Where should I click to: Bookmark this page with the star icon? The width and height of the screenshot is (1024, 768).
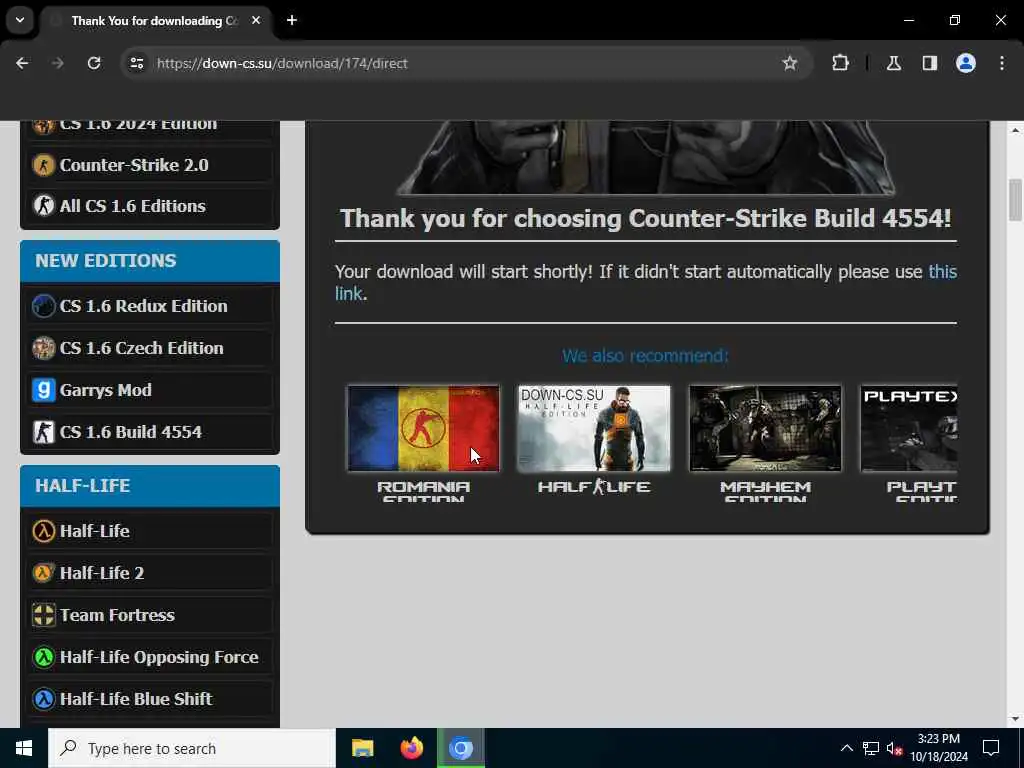[790, 63]
